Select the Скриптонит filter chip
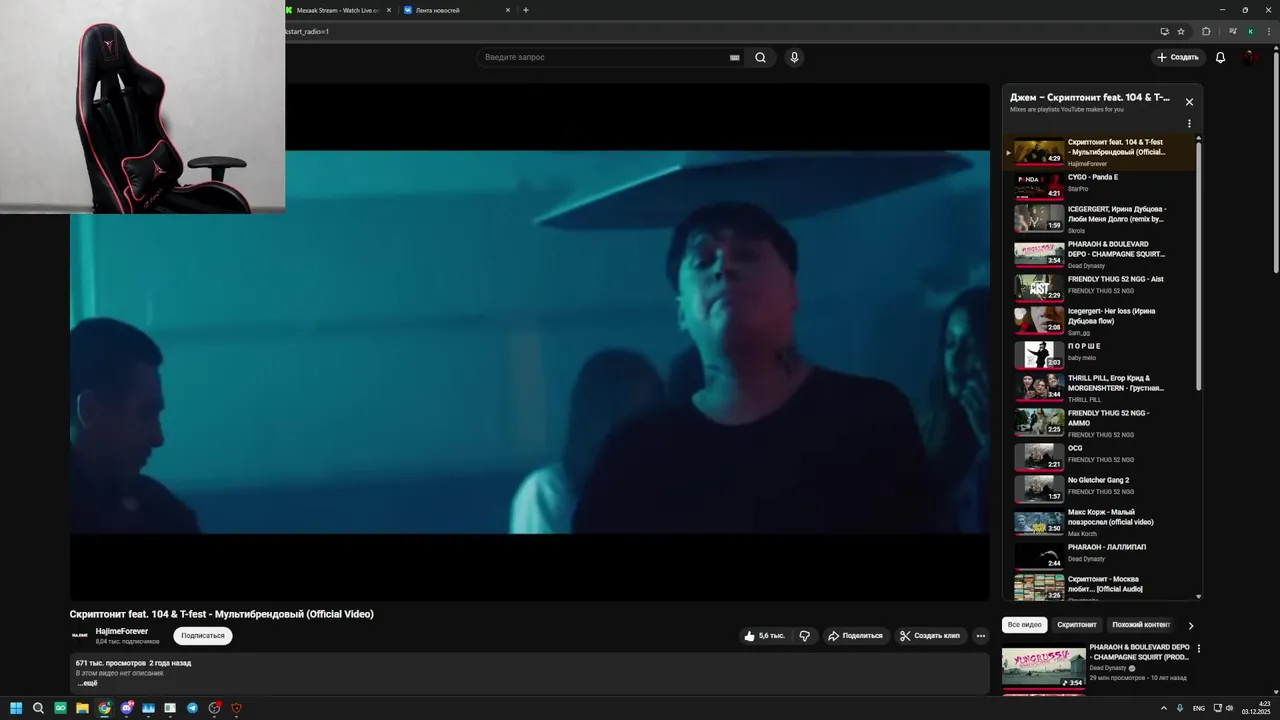This screenshot has height=720, width=1280. [x=1077, y=625]
